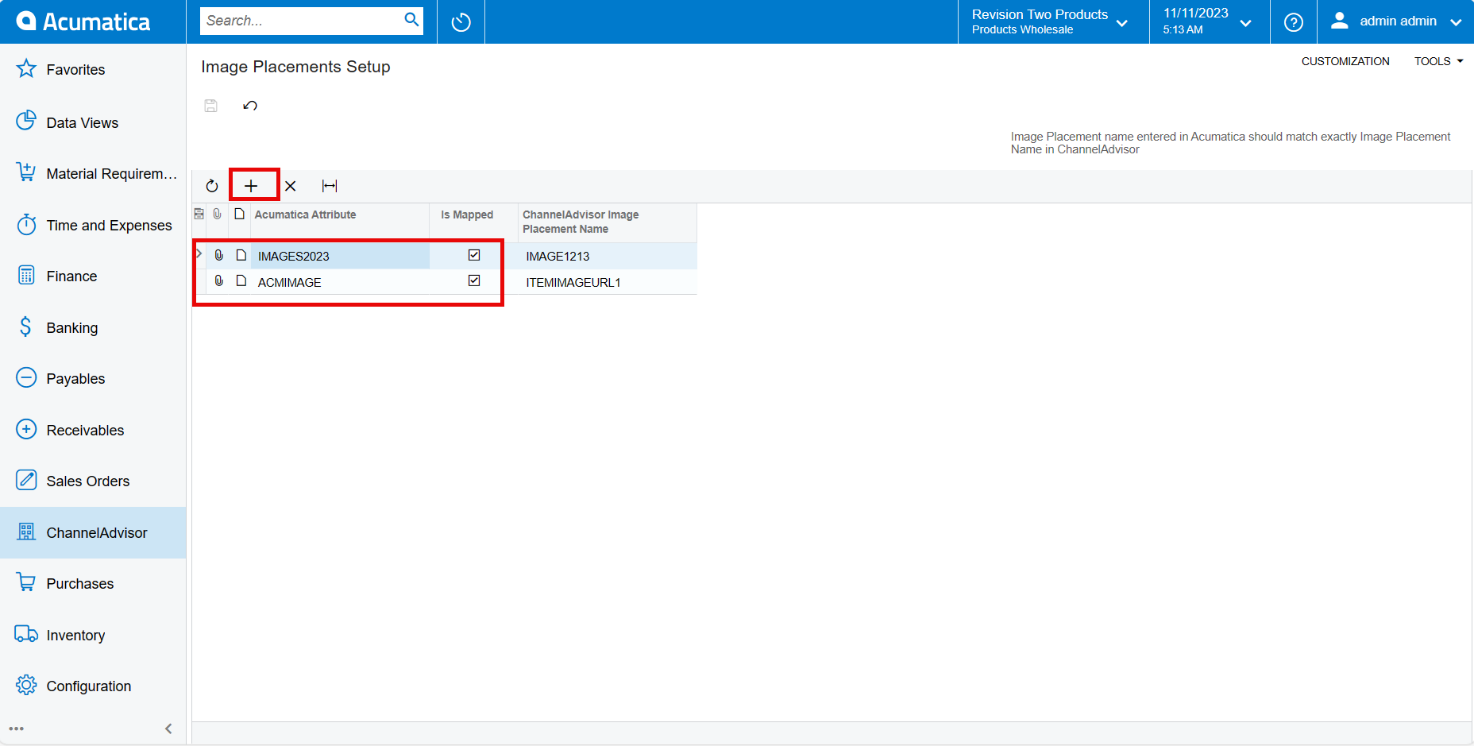Image resolution: width=1474 pixels, height=746 pixels.
Task: Click the CUSTOMIZATION link
Action: [x=1345, y=61]
